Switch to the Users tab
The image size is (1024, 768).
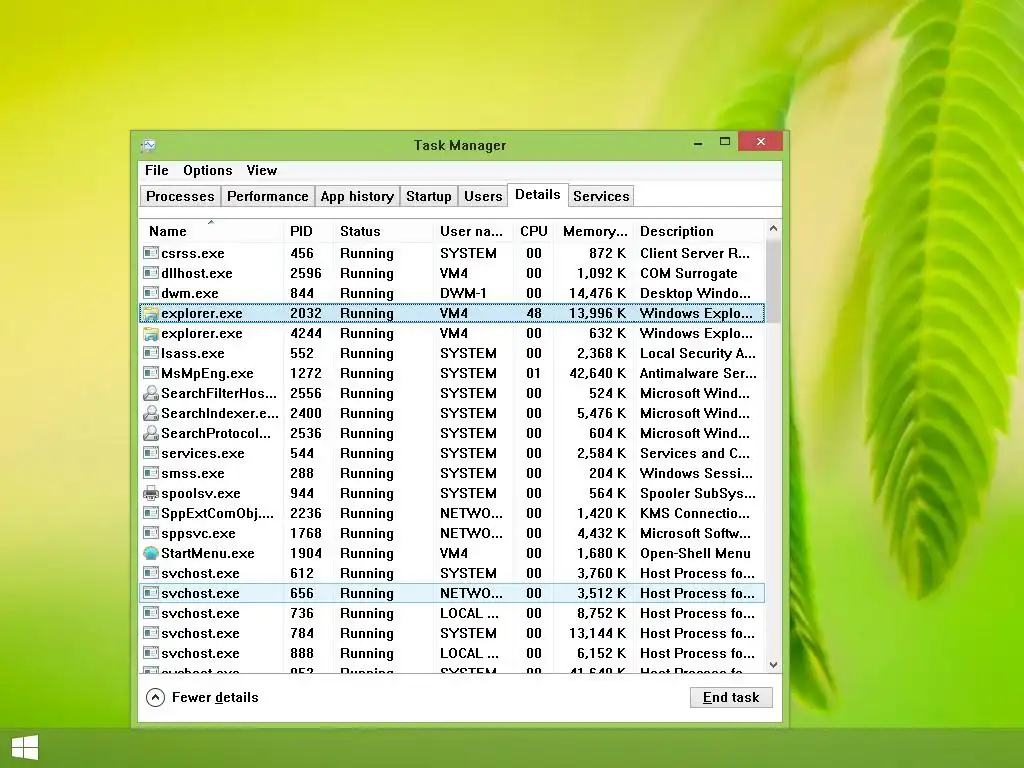[483, 196]
